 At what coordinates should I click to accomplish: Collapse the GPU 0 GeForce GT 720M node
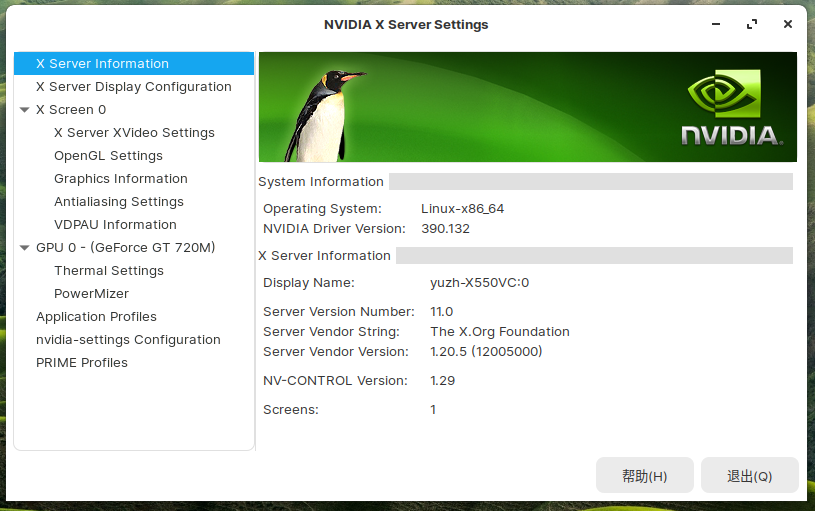point(24,247)
